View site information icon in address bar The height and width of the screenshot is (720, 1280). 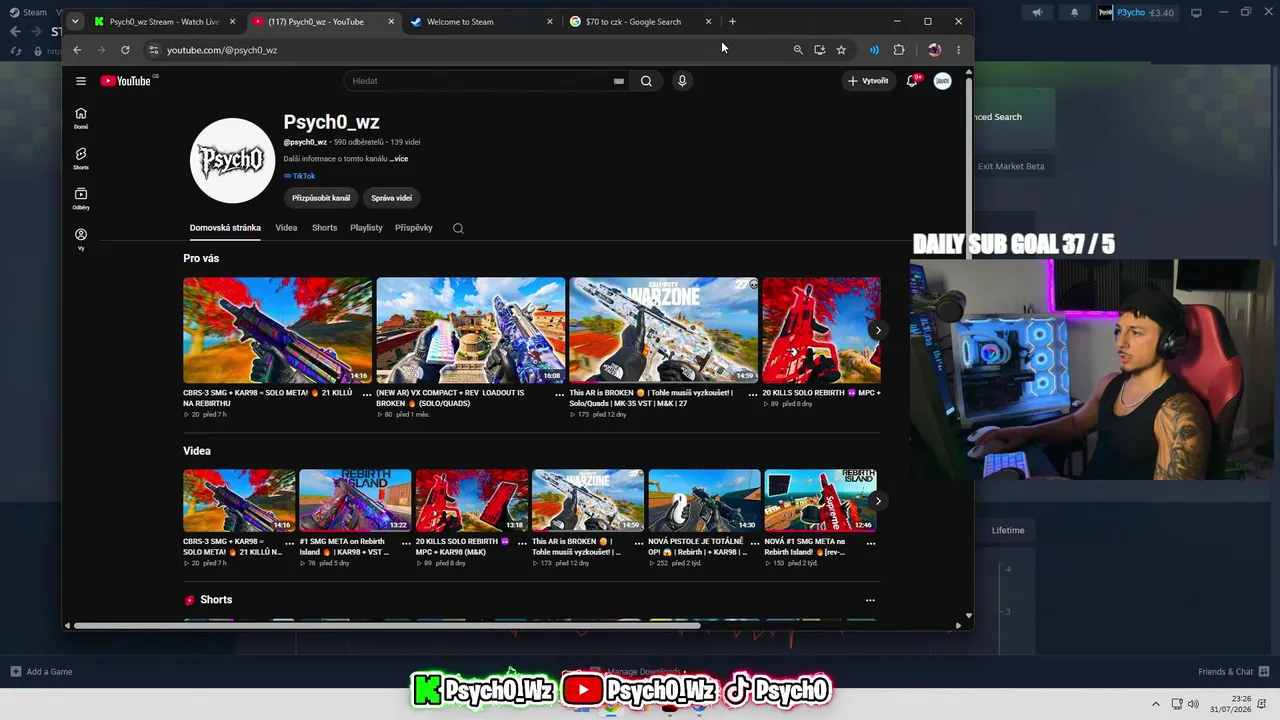153,50
